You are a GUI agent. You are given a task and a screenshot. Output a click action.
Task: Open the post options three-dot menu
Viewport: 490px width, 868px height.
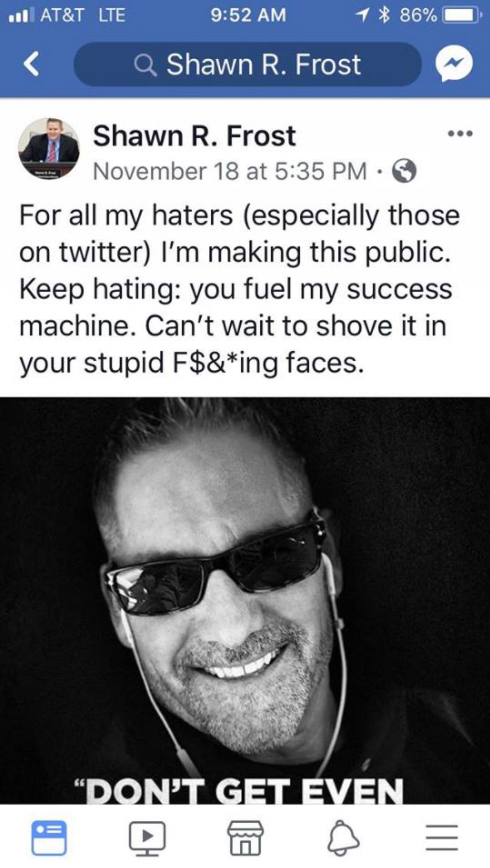[x=460, y=133]
